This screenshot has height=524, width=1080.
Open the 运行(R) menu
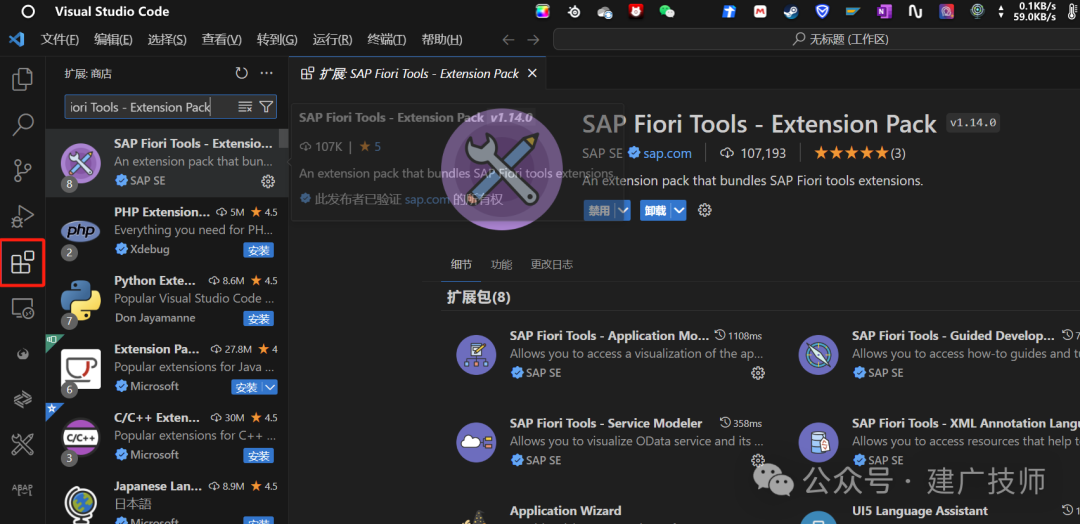(332, 39)
